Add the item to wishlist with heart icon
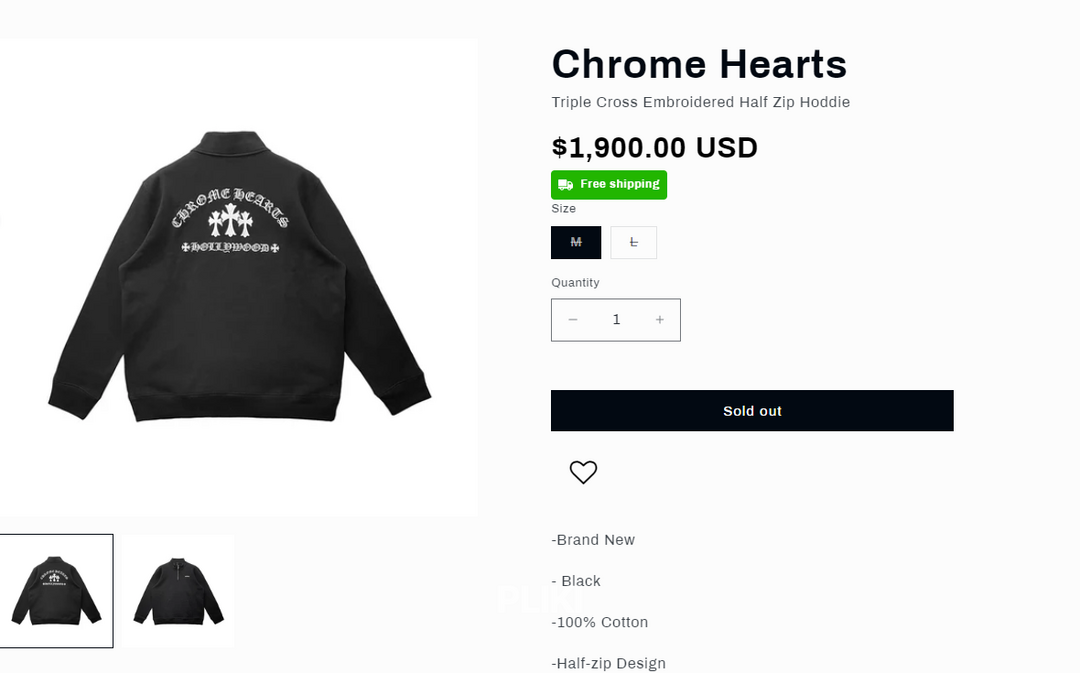Screen dimensions: 1080x673 coord(583,472)
